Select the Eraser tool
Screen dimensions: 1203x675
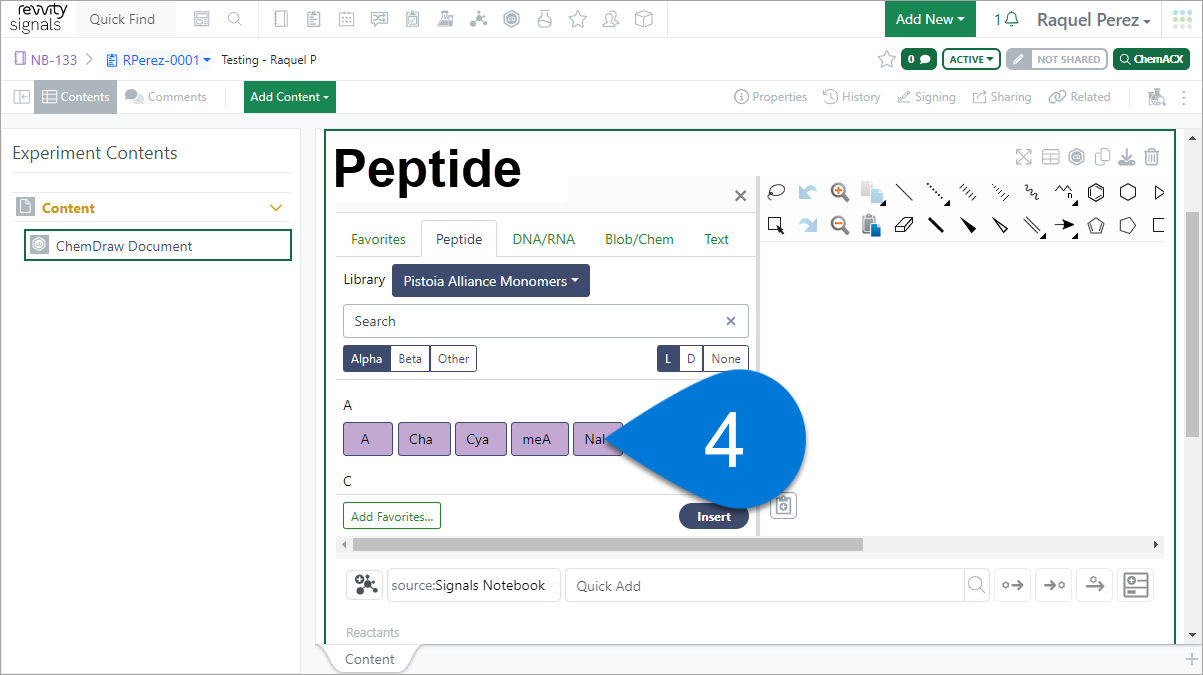point(904,225)
